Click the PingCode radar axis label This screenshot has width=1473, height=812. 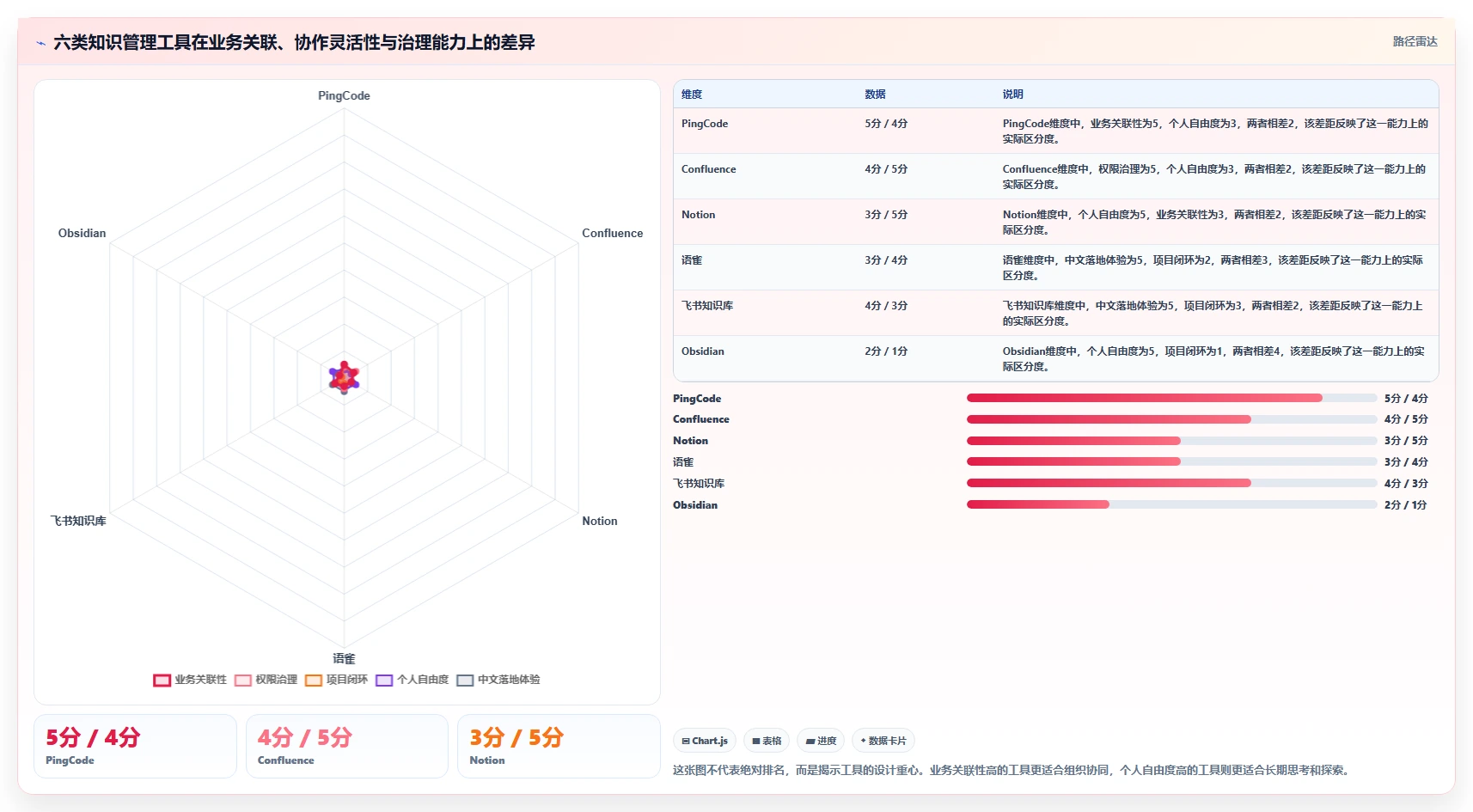pos(344,95)
